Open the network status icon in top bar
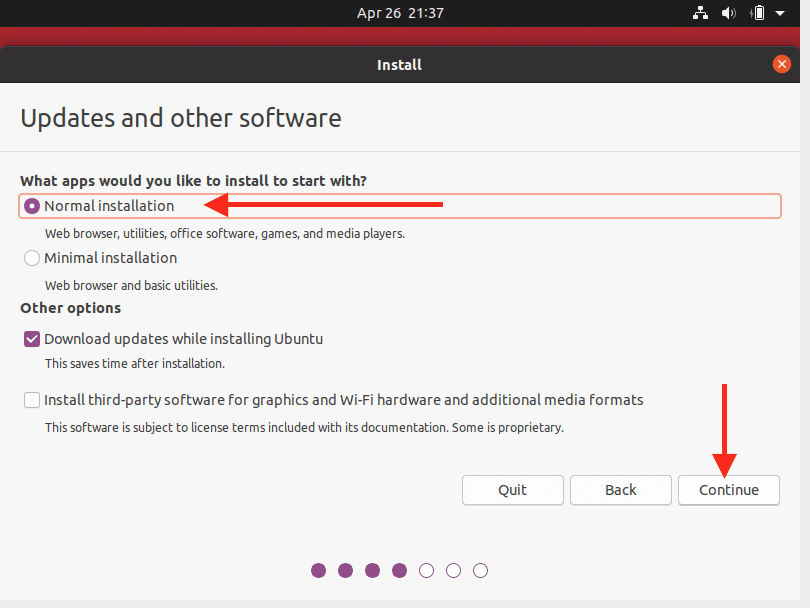The width and height of the screenshot is (810, 608). tap(700, 13)
